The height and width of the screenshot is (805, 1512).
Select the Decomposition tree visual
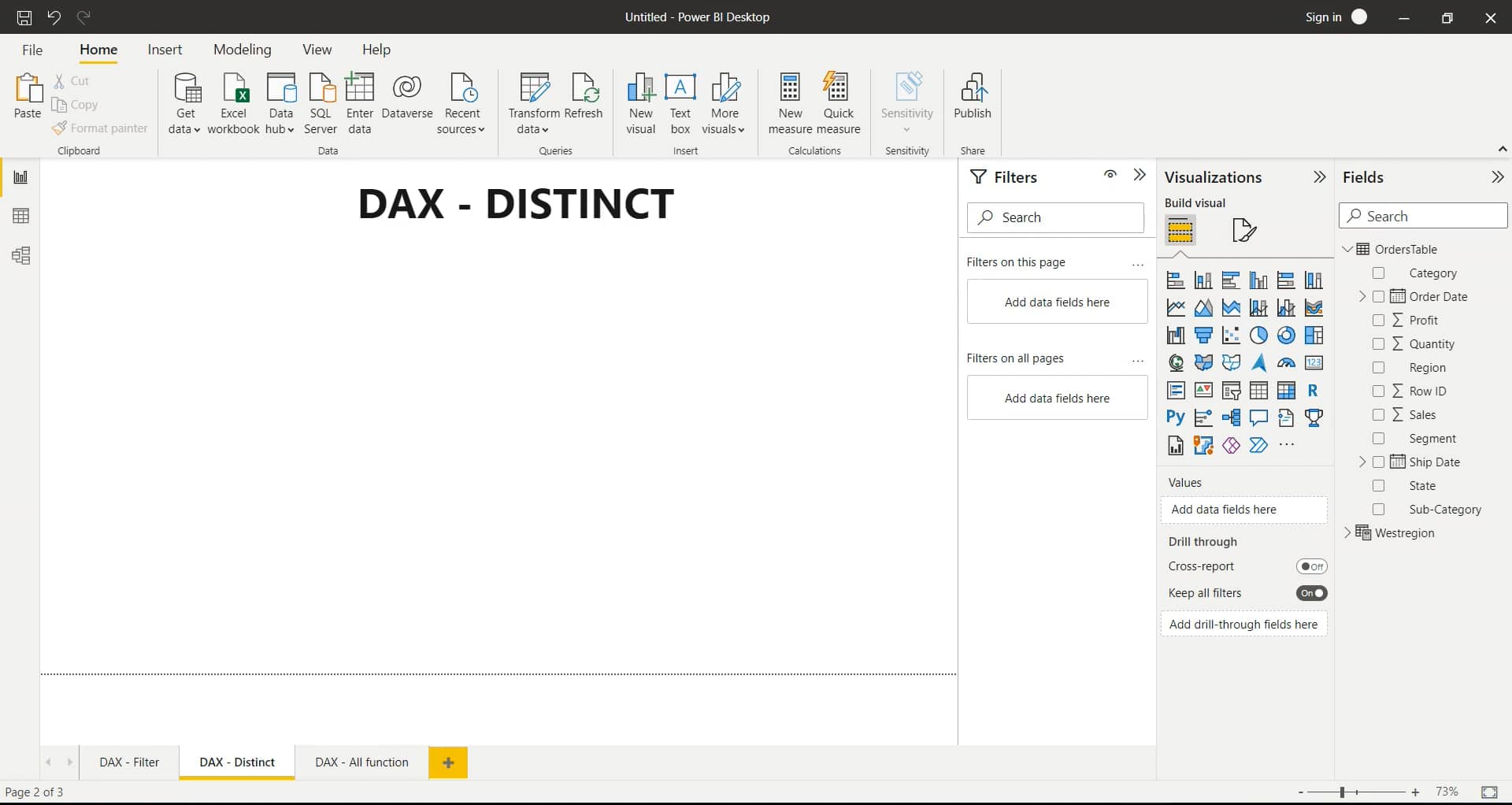click(1231, 417)
